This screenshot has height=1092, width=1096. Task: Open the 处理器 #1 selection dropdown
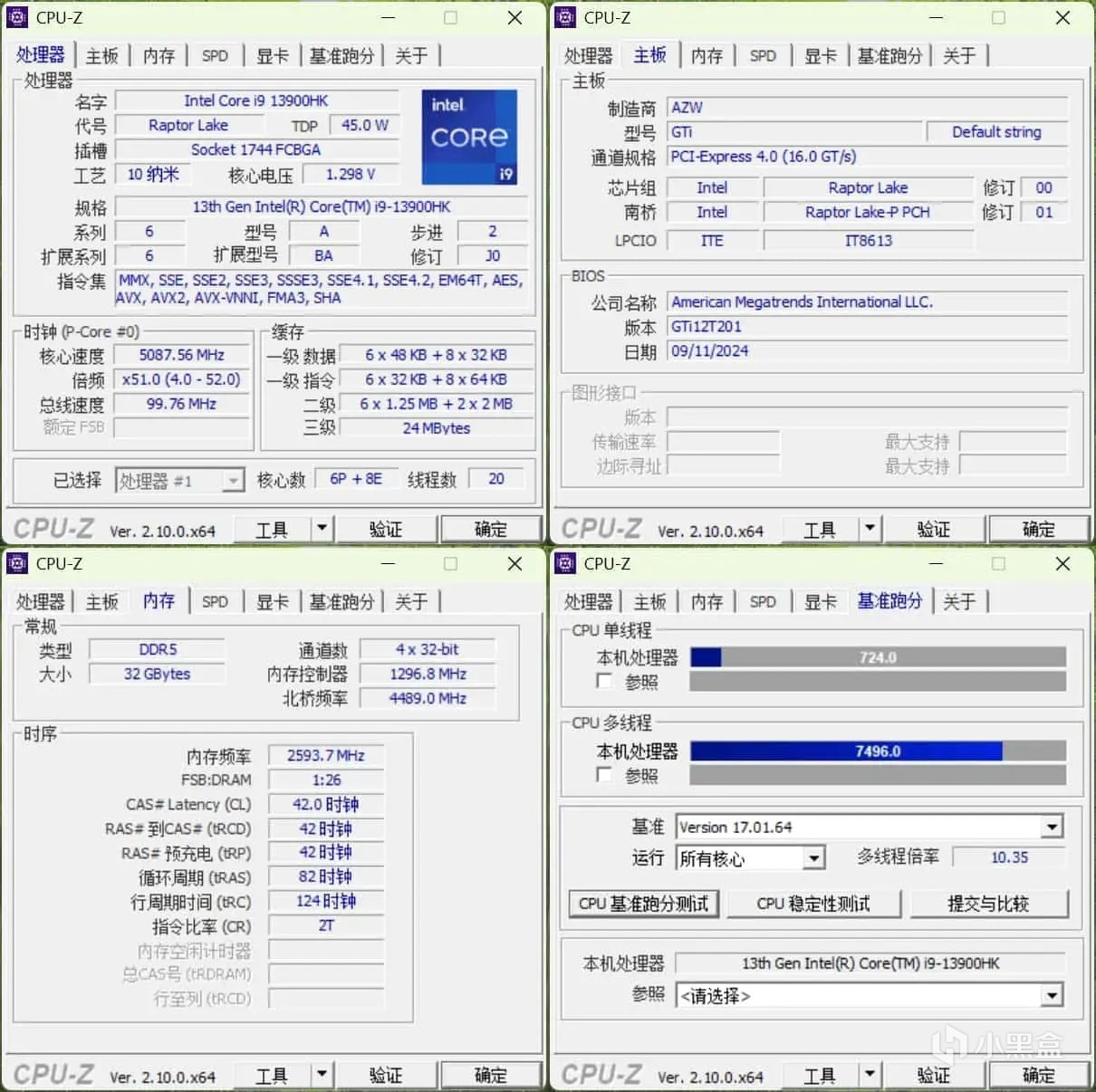(234, 480)
